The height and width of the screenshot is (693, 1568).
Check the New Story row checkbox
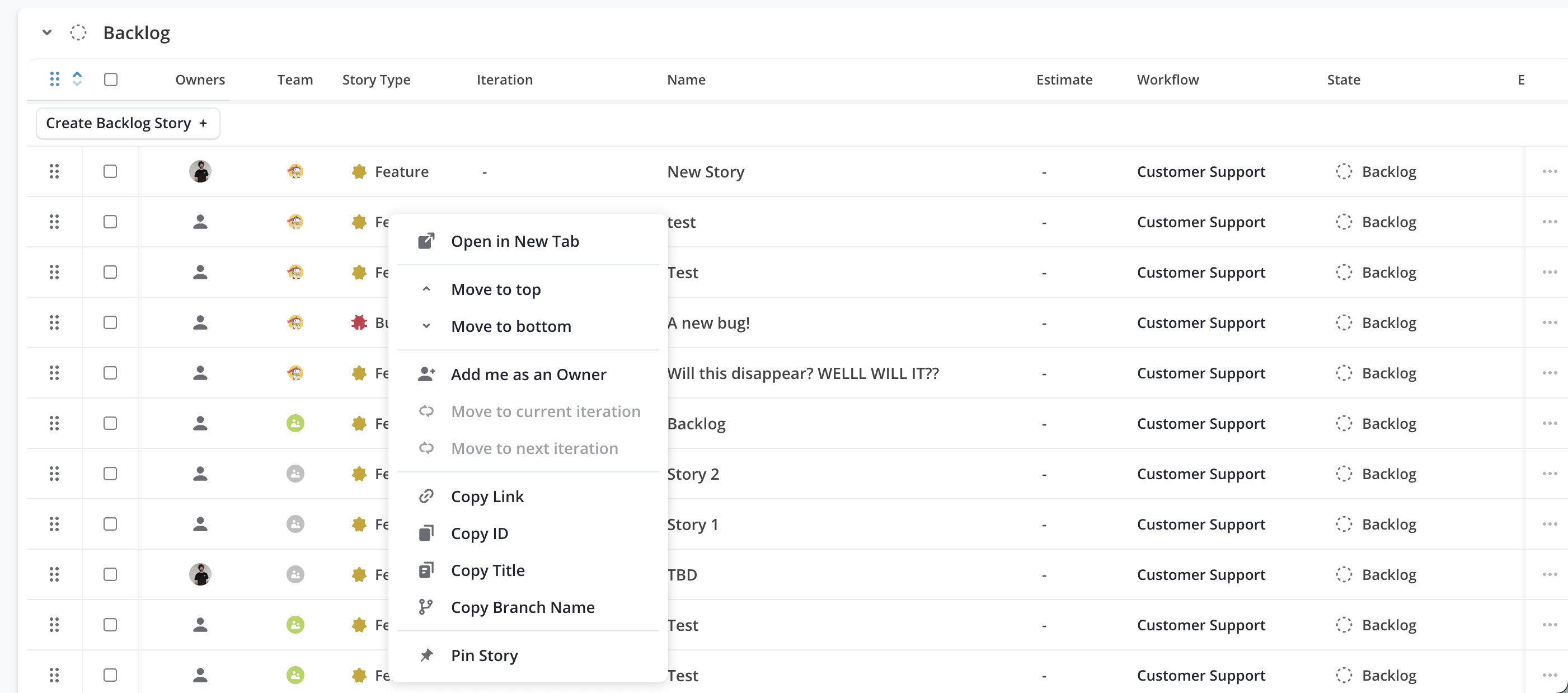pos(110,172)
